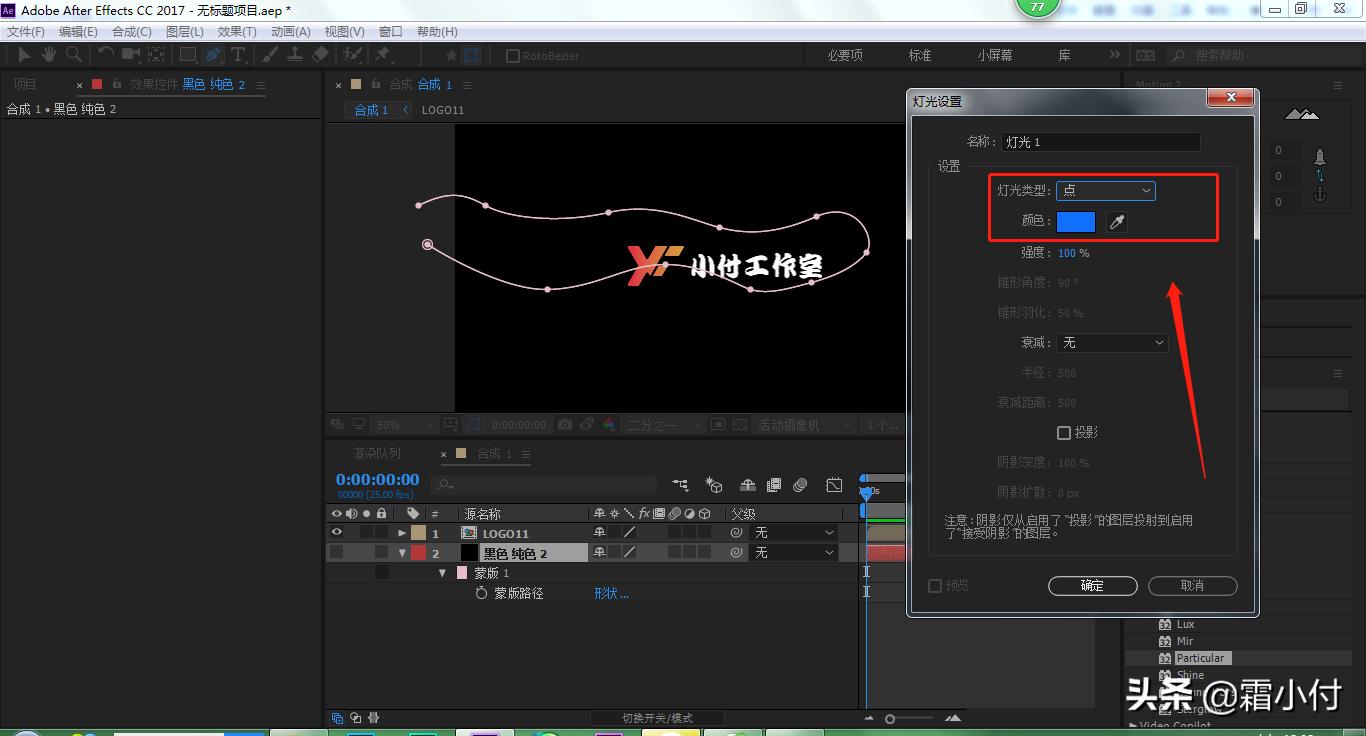
Task: Select the Brush tool
Action: (x=270, y=54)
